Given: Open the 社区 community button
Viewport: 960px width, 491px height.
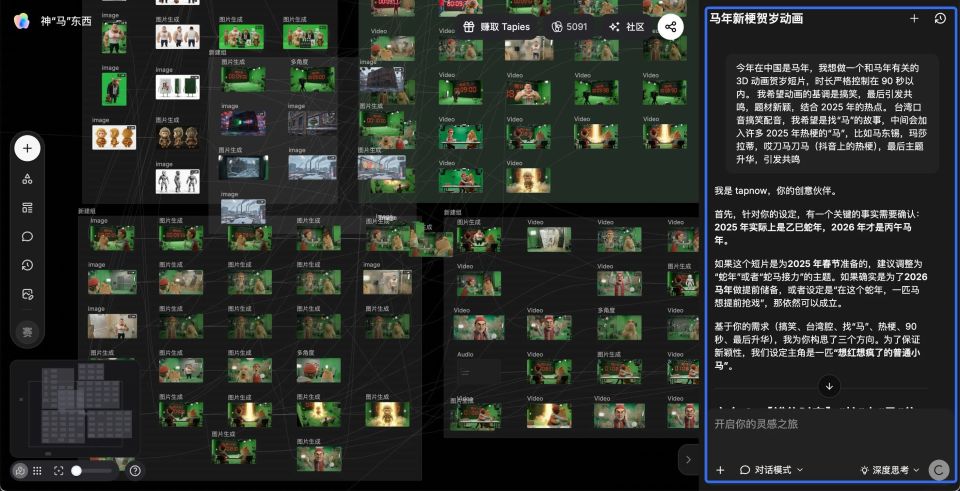Looking at the screenshot, I should click(x=627, y=27).
